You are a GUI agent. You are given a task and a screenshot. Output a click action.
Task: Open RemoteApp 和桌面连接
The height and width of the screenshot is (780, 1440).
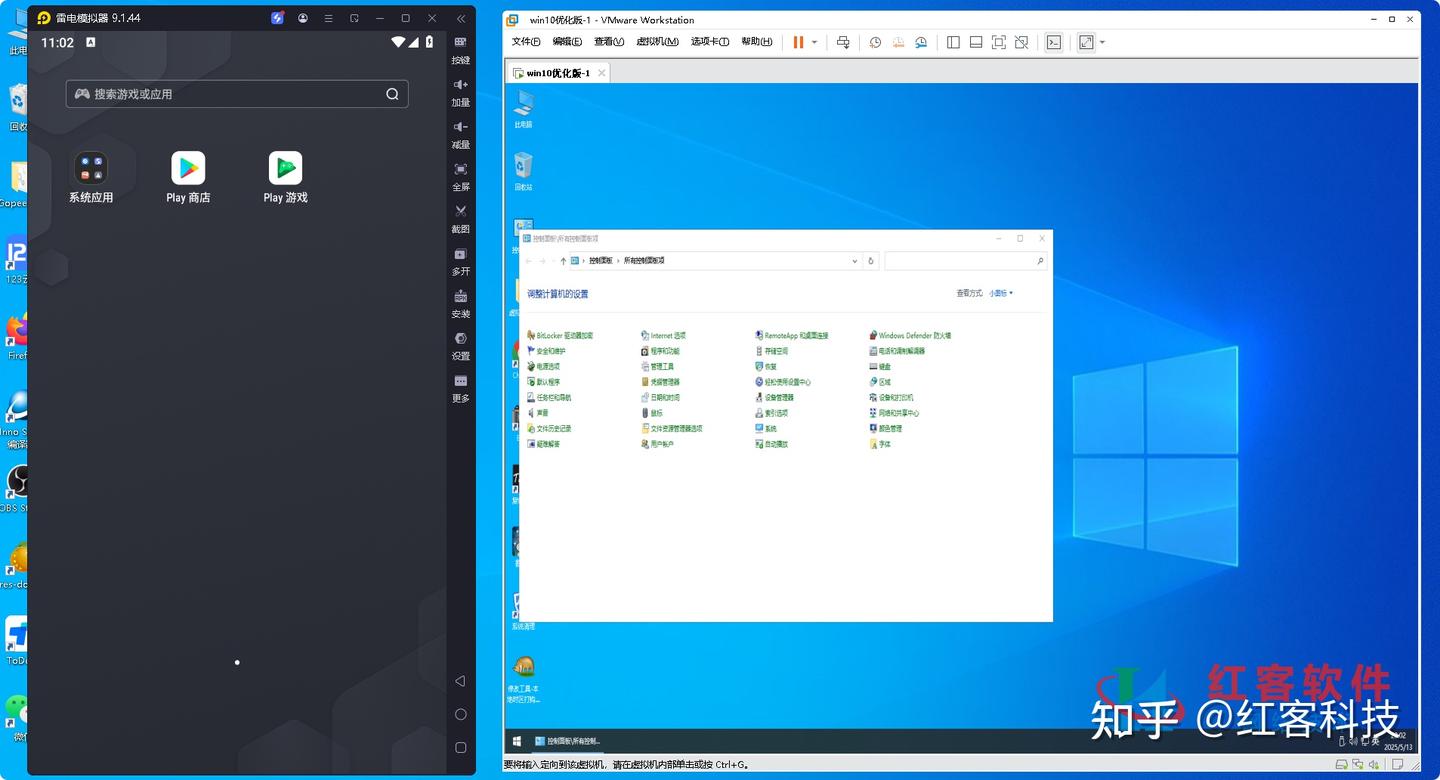(x=791, y=336)
